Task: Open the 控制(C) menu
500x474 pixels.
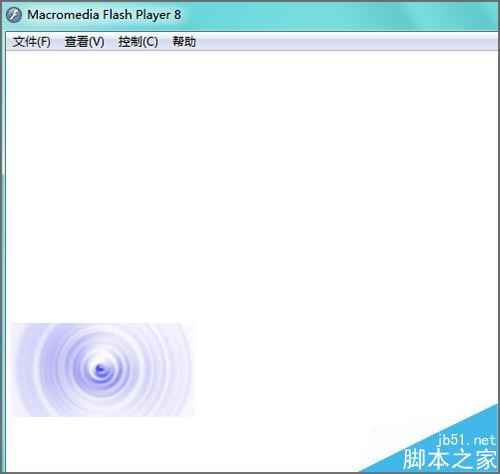Action: pyautogui.click(x=138, y=42)
